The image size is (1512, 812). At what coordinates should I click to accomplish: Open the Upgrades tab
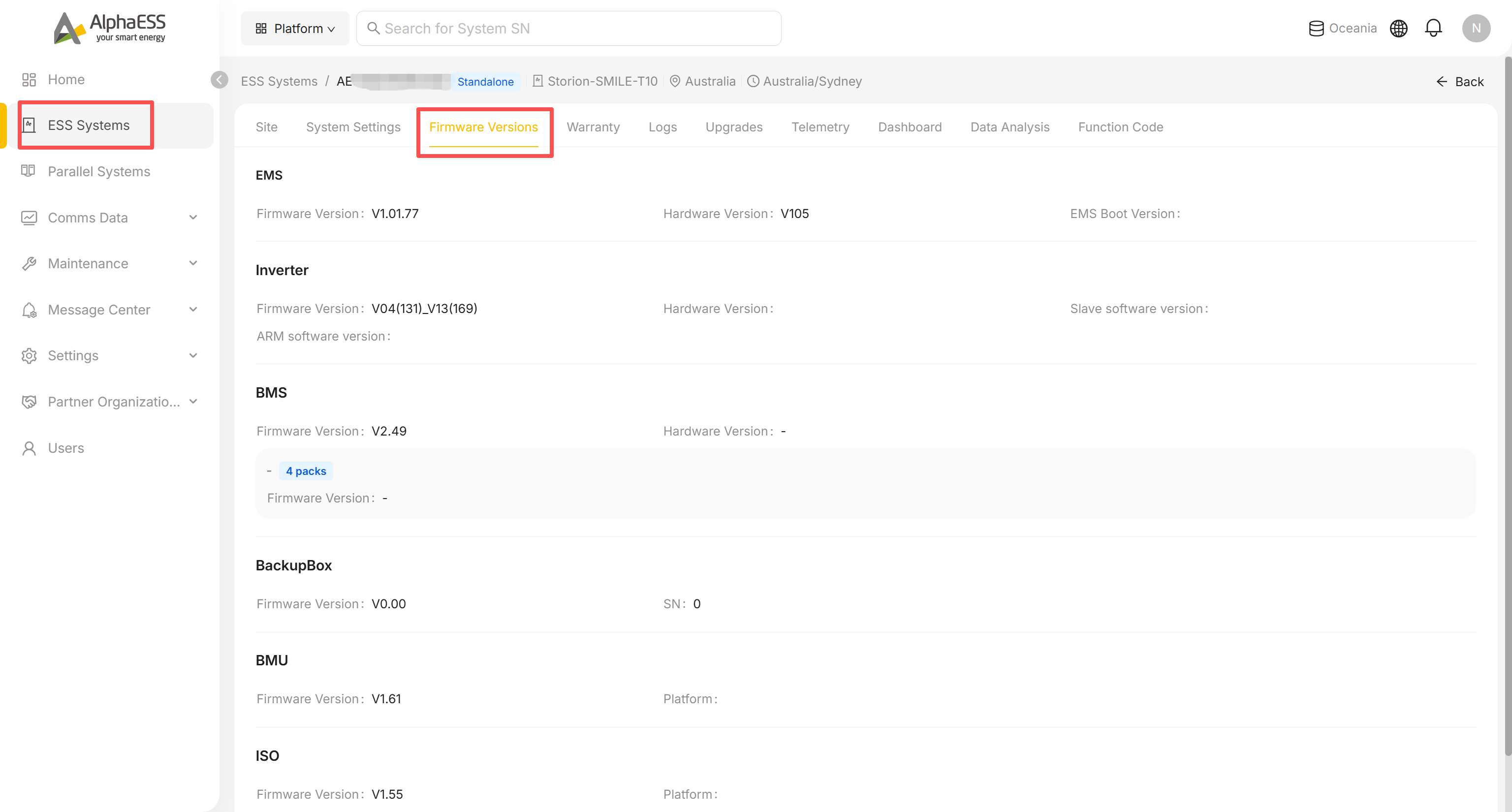(734, 127)
